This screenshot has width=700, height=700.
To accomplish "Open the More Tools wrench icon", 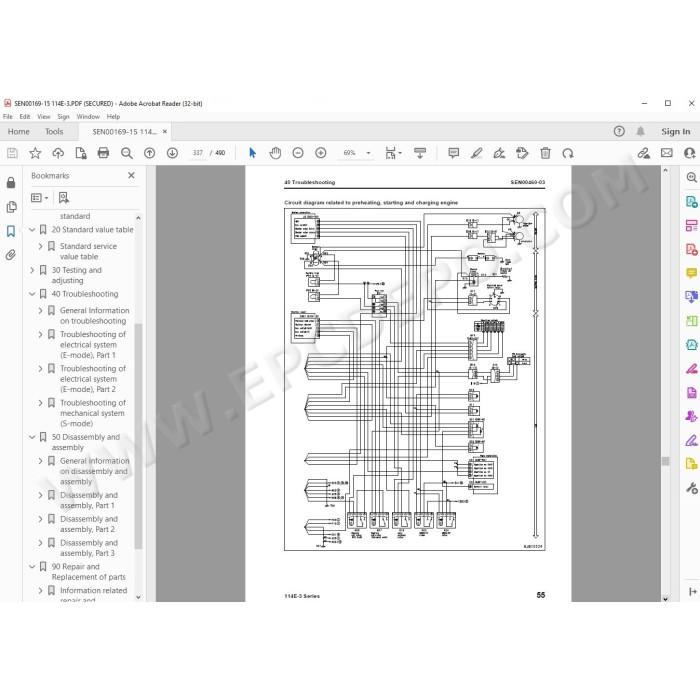I will click(x=691, y=488).
